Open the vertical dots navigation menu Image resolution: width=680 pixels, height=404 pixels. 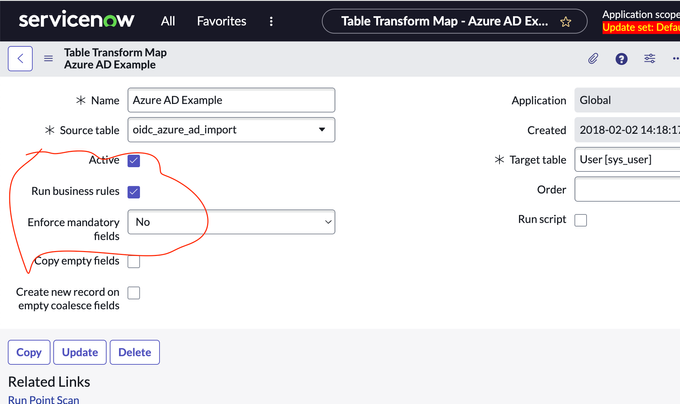point(271,21)
